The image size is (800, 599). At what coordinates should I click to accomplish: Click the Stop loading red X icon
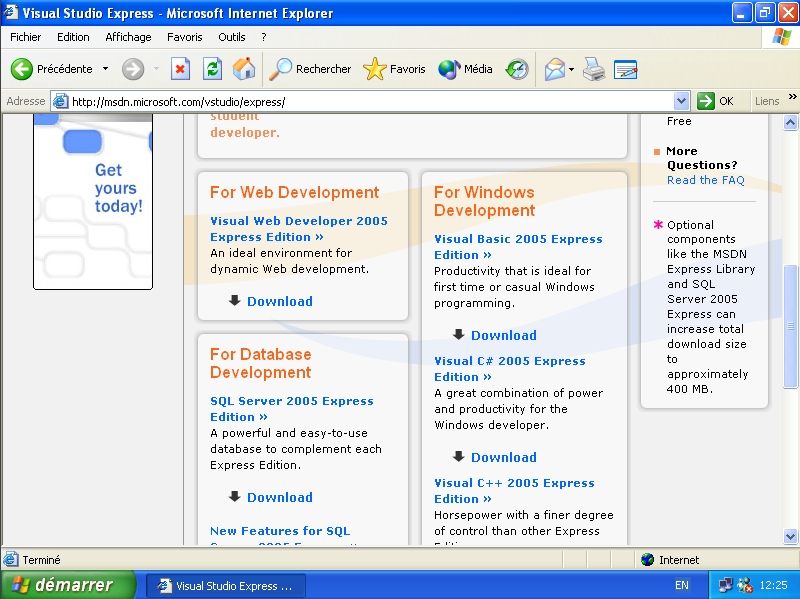tap(181, 69)
